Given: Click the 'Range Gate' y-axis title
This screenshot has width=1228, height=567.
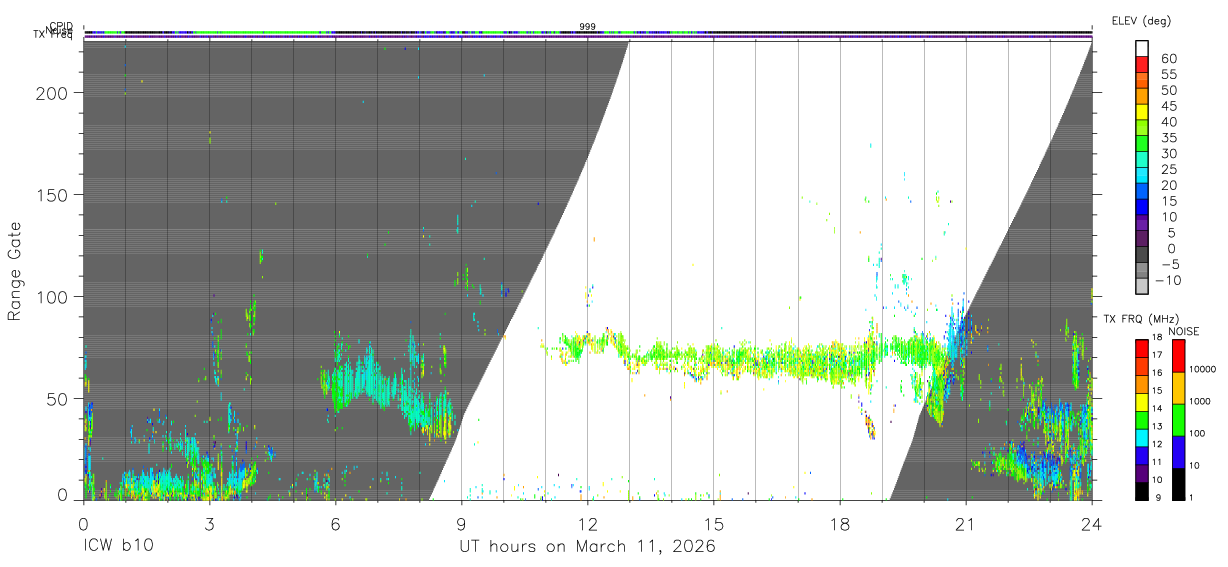Looking at the screenshot, I should (15, 271).
